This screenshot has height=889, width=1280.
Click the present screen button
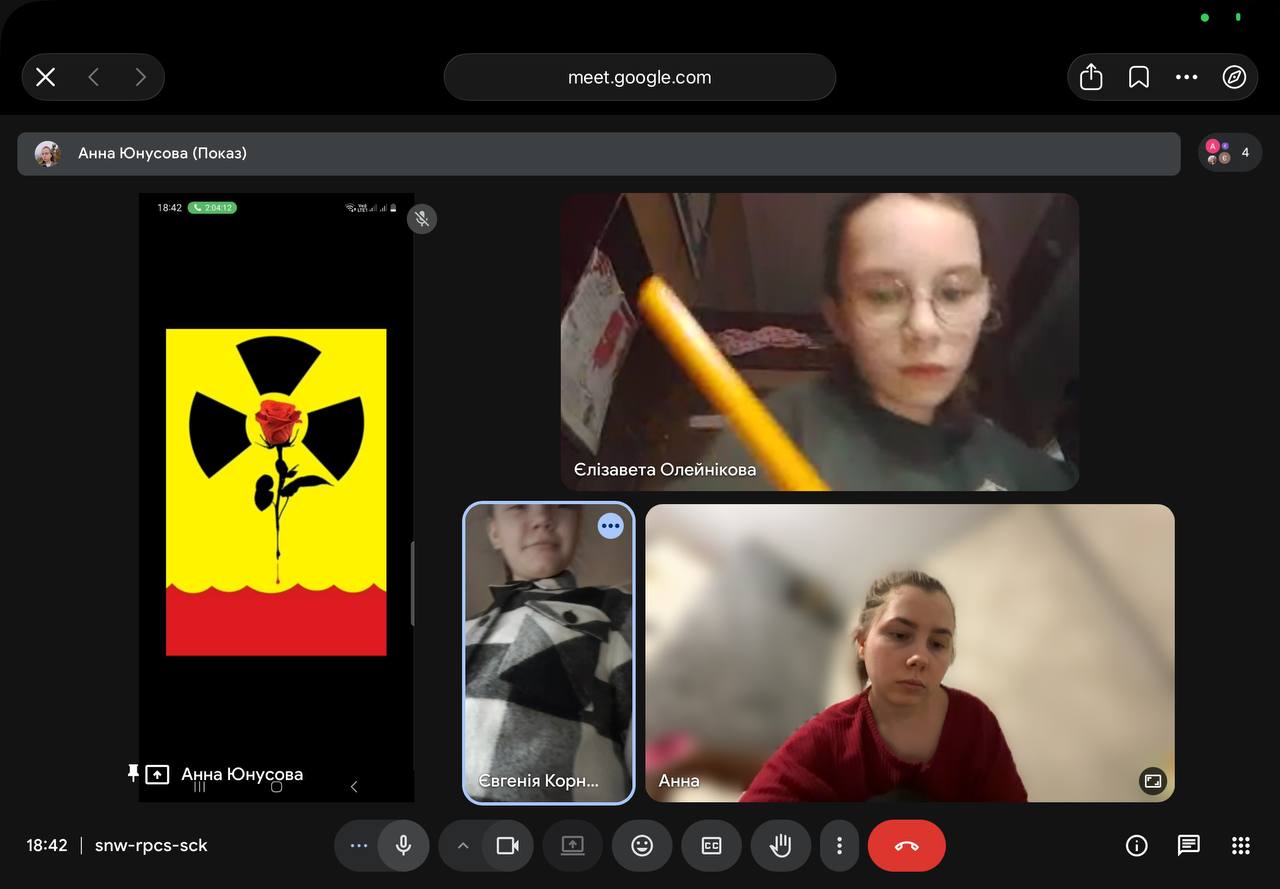coord(572,846)
